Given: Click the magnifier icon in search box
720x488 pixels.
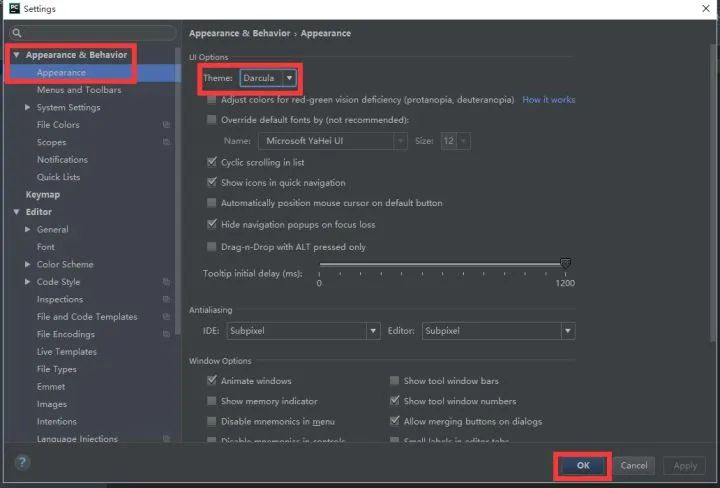Looking at the screenshot, I should [x=17, y=33].
